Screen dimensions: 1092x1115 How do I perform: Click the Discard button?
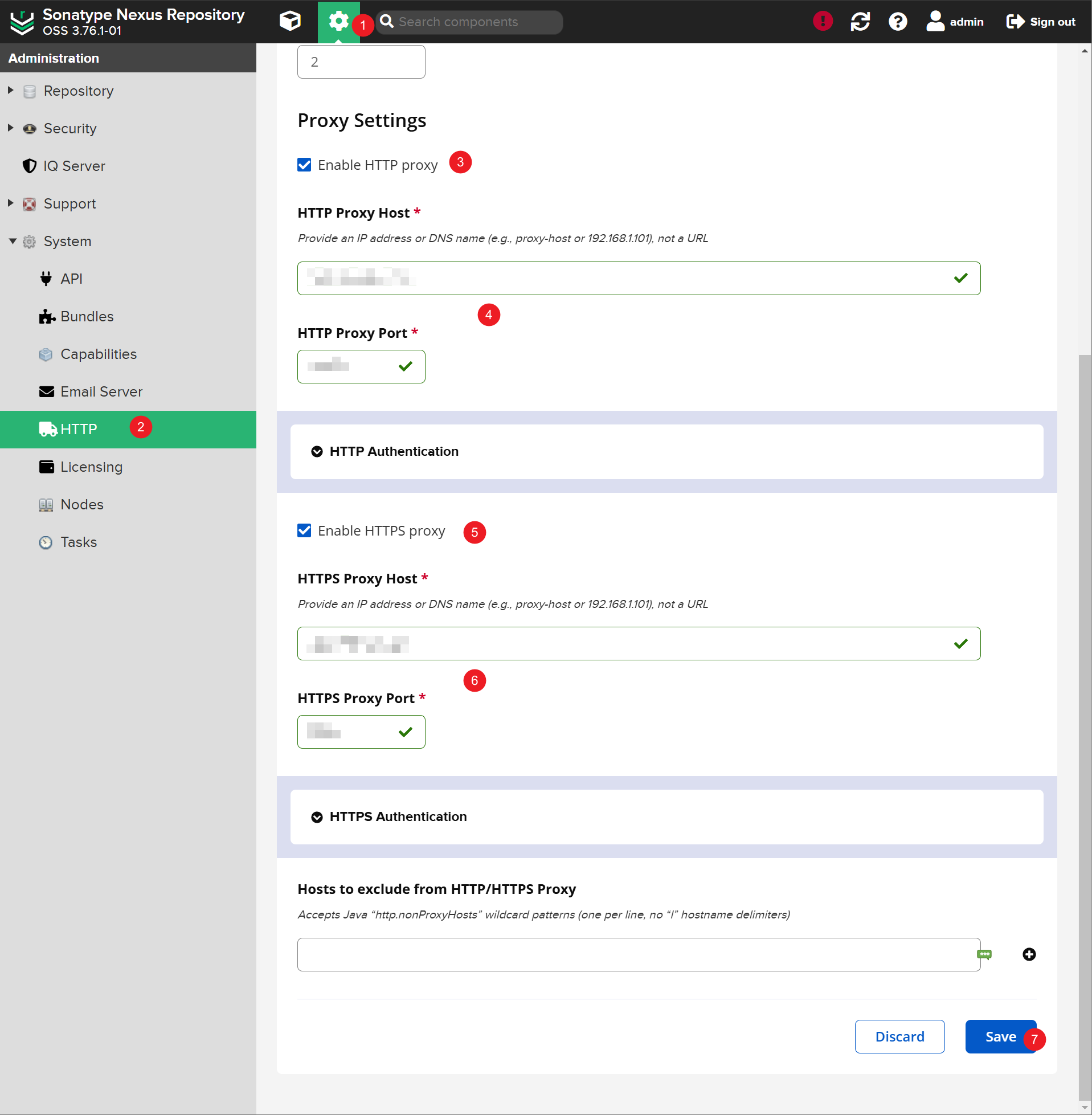point(899,1036)
